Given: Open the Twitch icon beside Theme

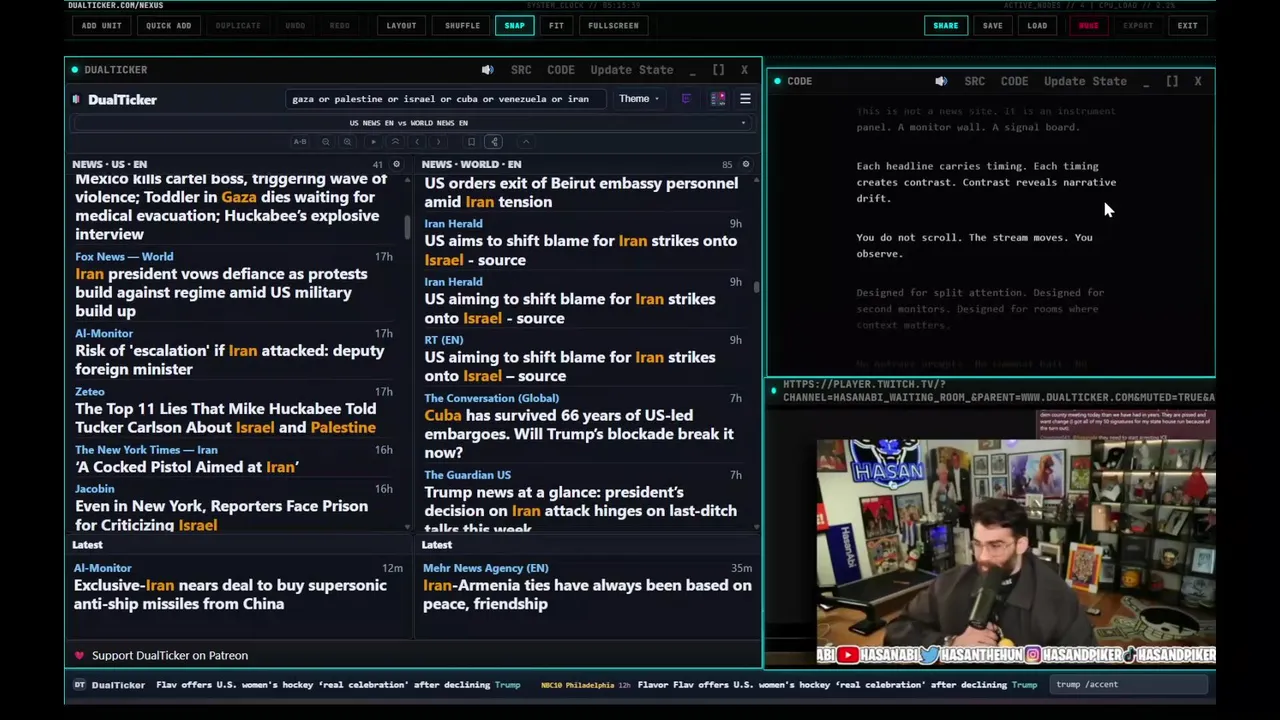Looking at the screenshot, I should coord(686,99).
